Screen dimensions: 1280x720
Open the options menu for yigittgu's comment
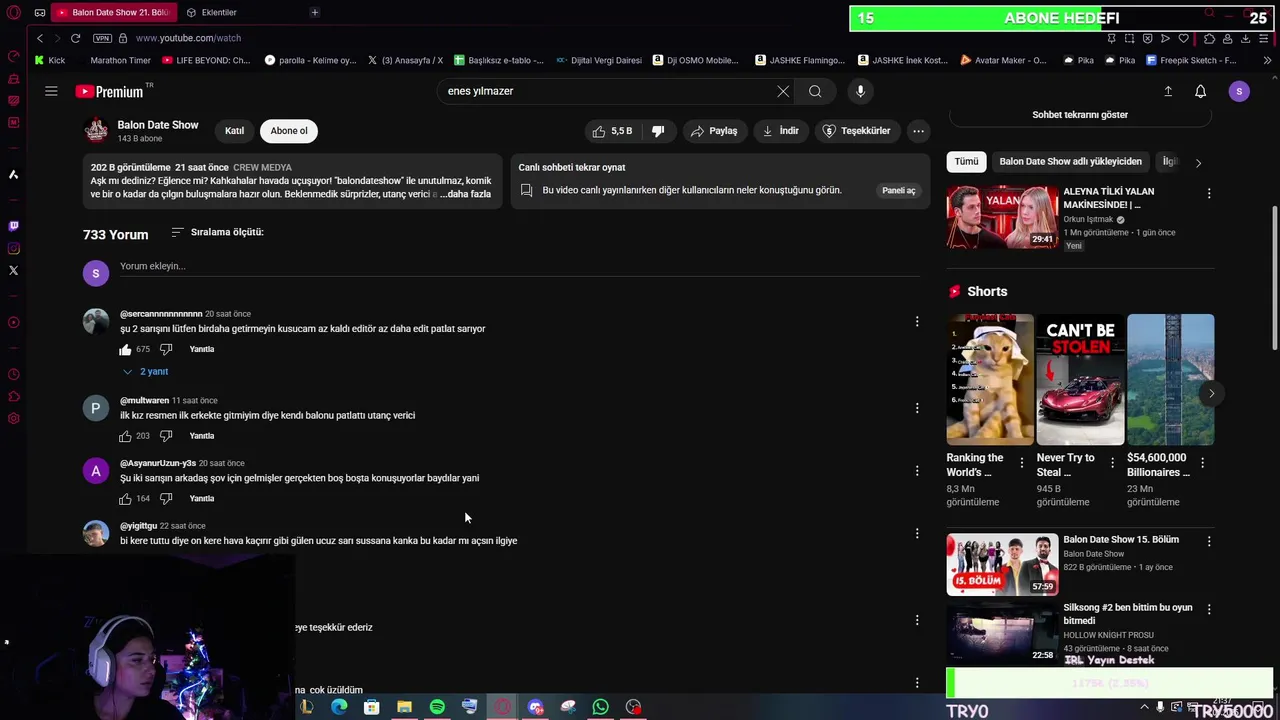point(917,533)
